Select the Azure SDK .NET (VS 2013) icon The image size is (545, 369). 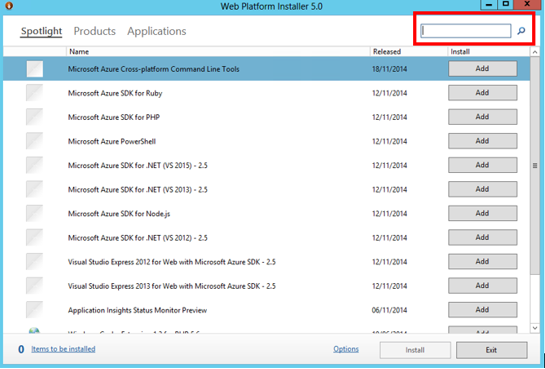(x=35, y=189)
